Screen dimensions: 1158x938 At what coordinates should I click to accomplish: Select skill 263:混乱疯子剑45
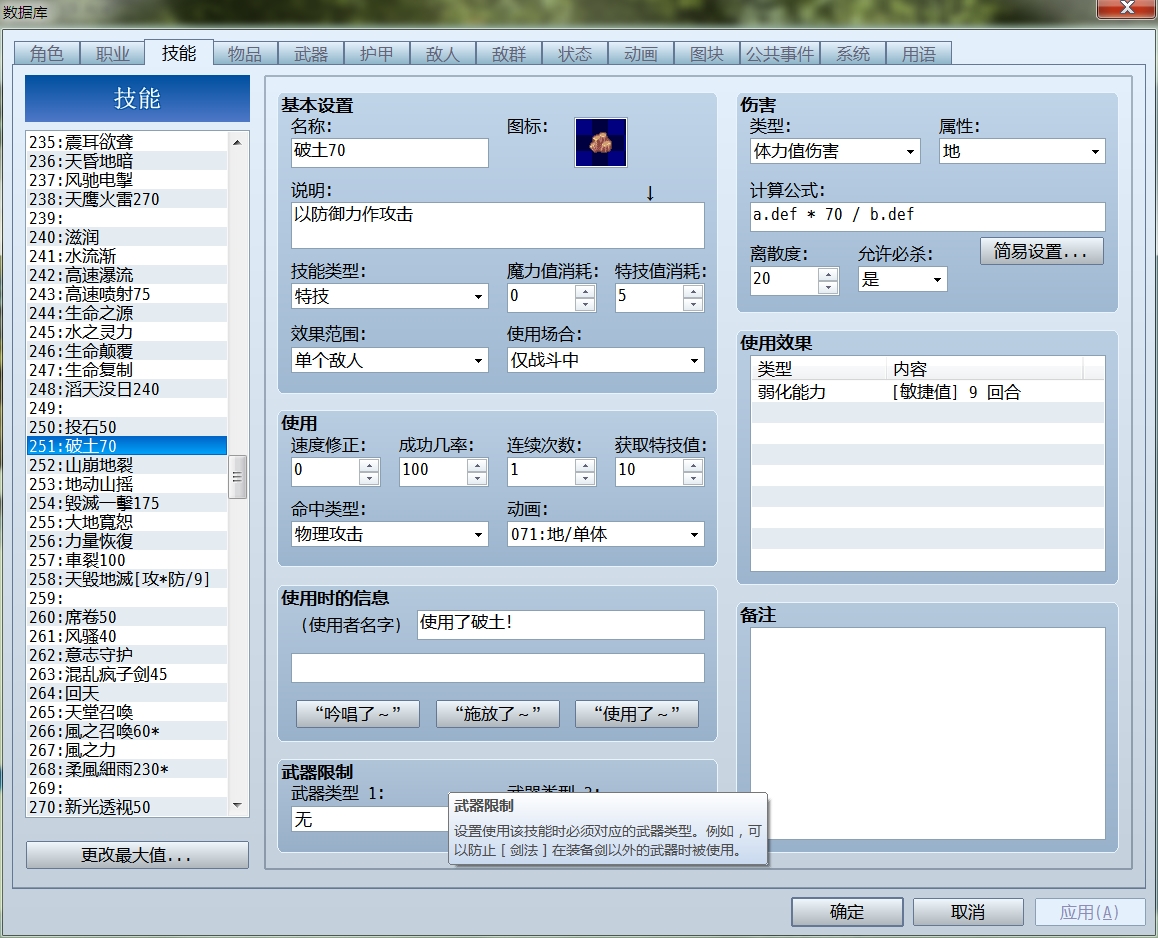(126, 674)
